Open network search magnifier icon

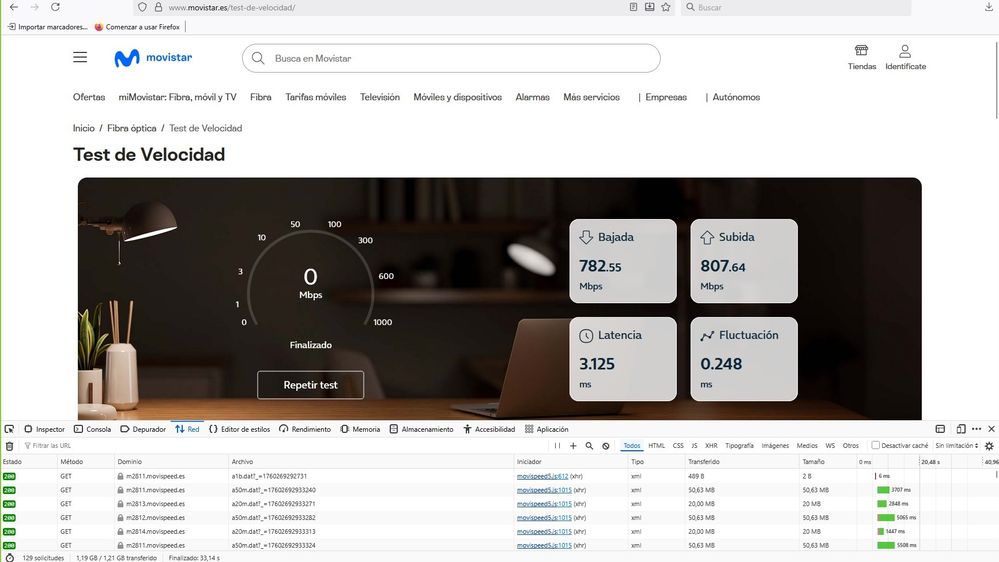point(589,446)
